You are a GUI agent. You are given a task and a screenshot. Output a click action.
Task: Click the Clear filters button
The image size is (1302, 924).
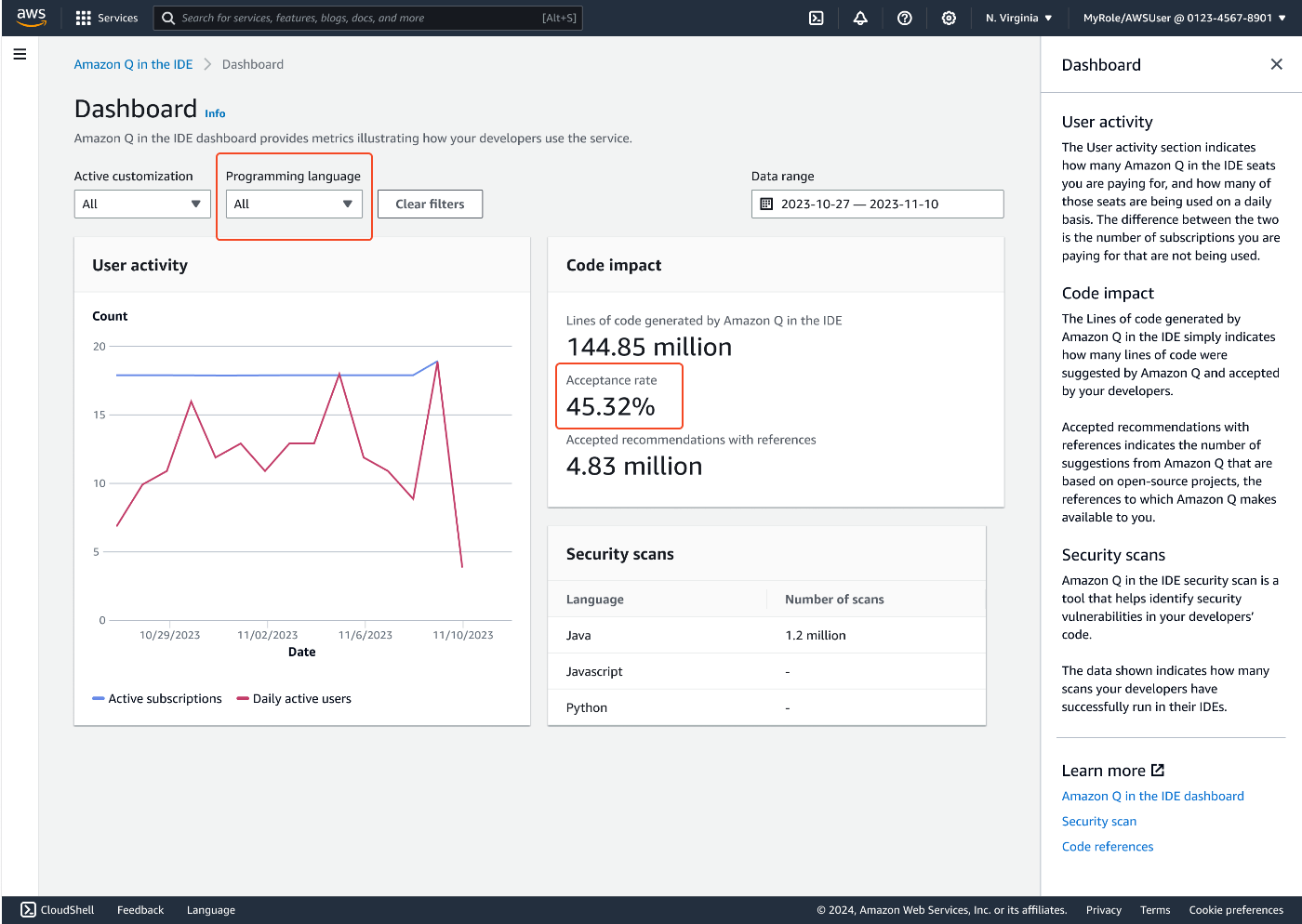coord(430,204)
